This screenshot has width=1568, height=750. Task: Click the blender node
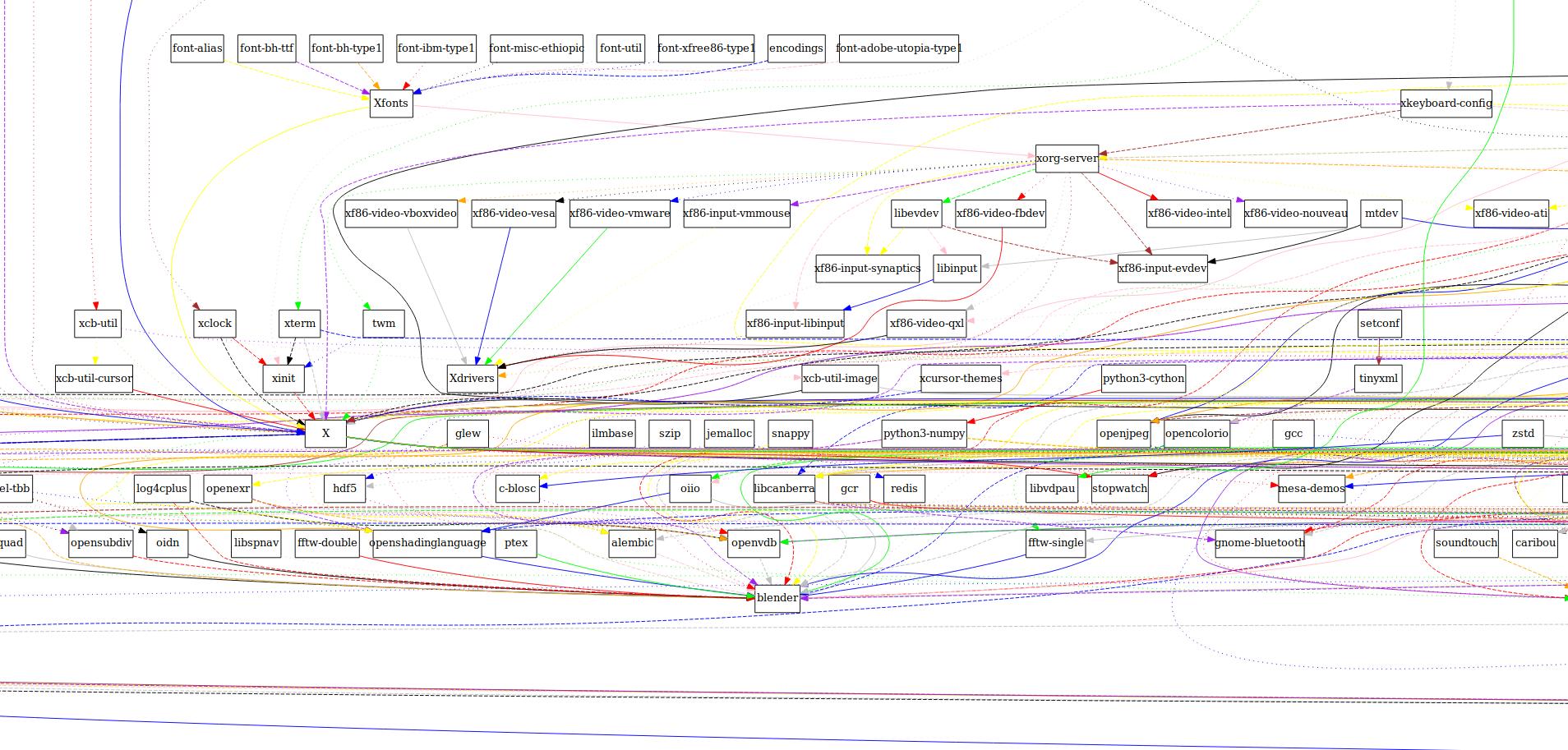click(777, 598)
